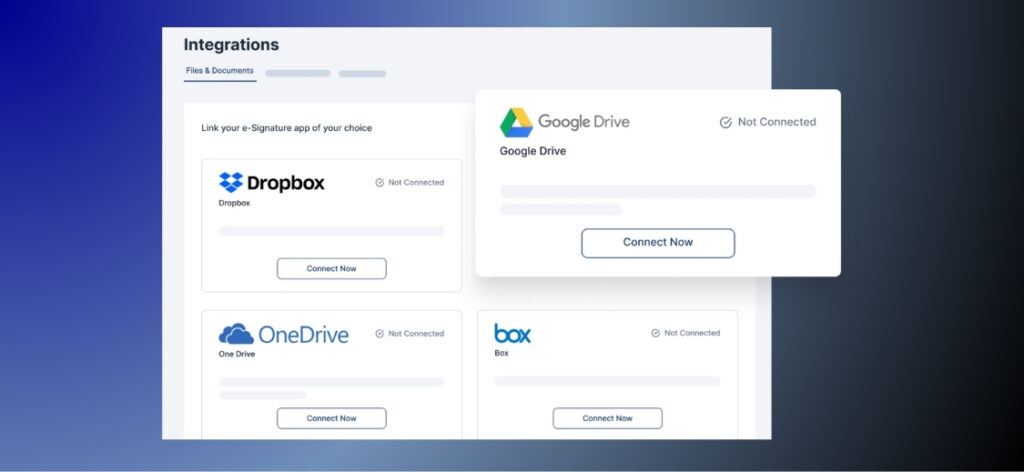This screenshot has width=1024, height=472.
Task: Connect Google Drive with Connect Now
Action: coord(657,243)
